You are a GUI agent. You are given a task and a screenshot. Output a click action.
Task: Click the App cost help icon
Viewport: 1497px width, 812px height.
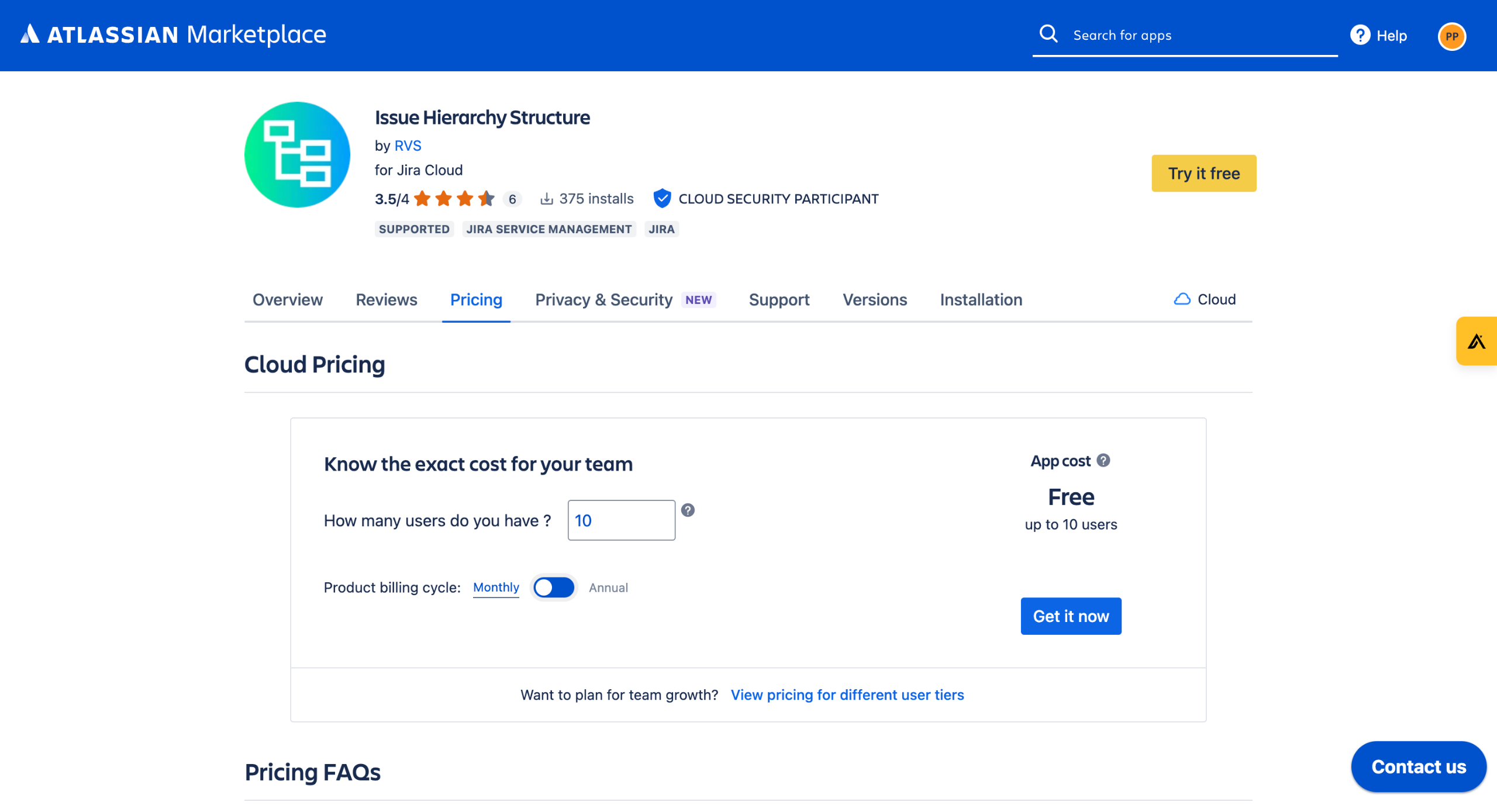click(1103, 461)
